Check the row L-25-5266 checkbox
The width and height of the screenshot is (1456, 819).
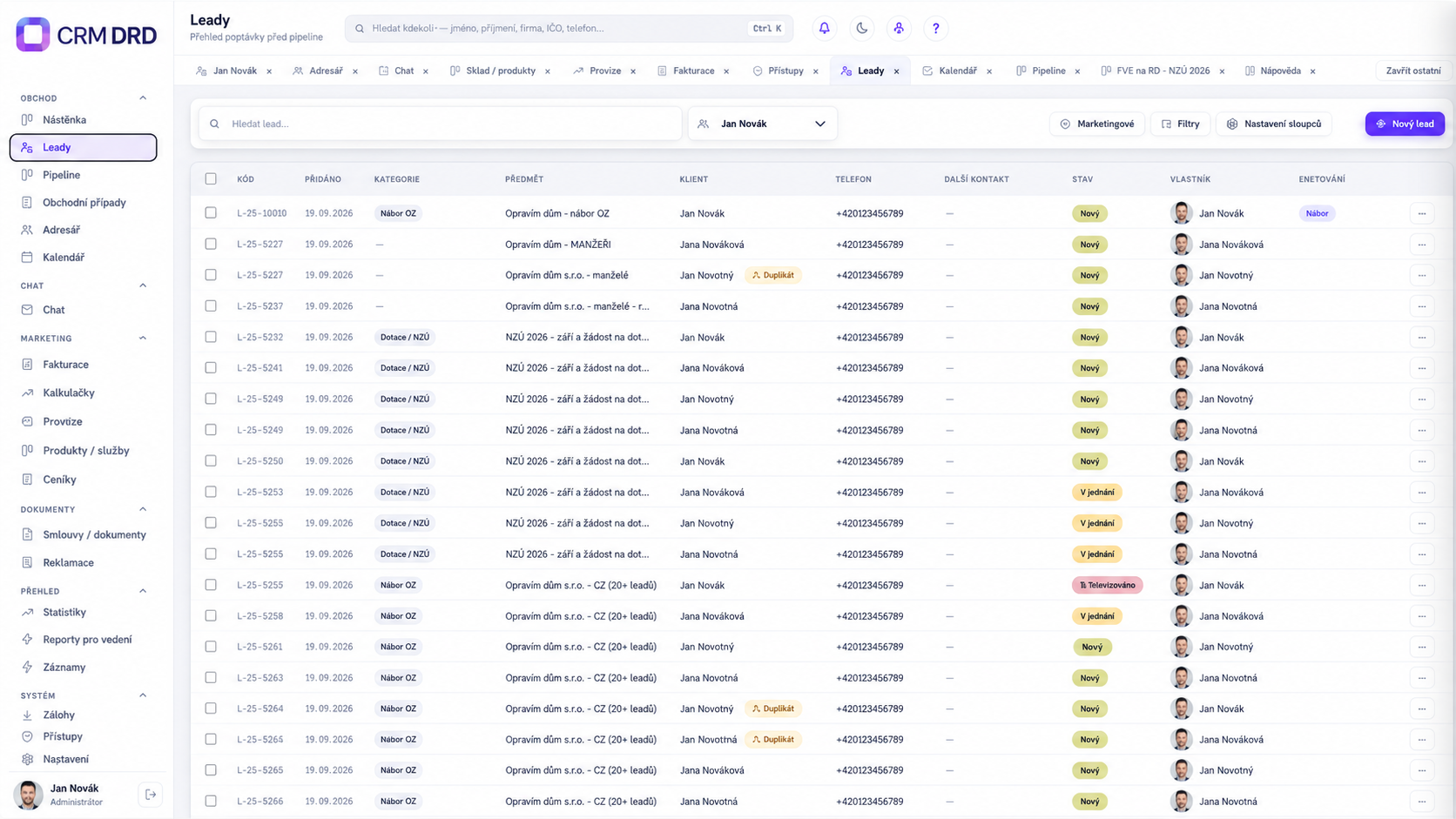click(211, 801)
